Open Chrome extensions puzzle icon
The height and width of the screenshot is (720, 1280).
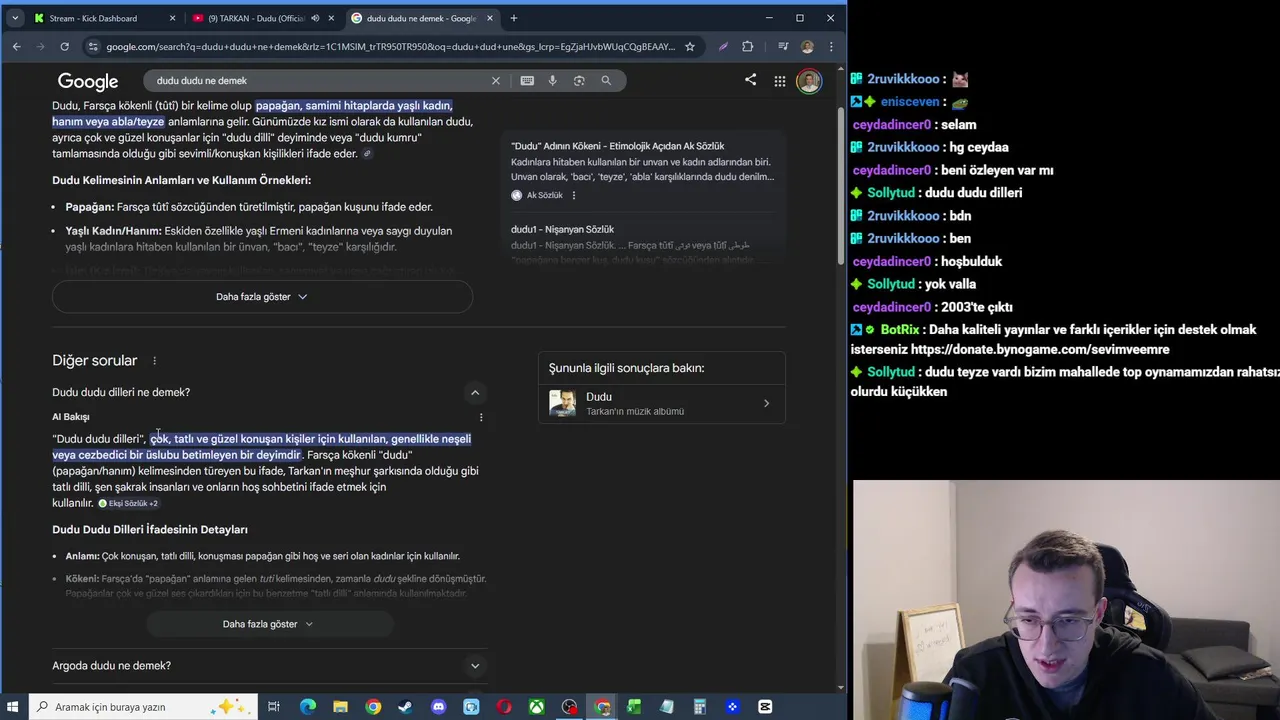(748, 46)
